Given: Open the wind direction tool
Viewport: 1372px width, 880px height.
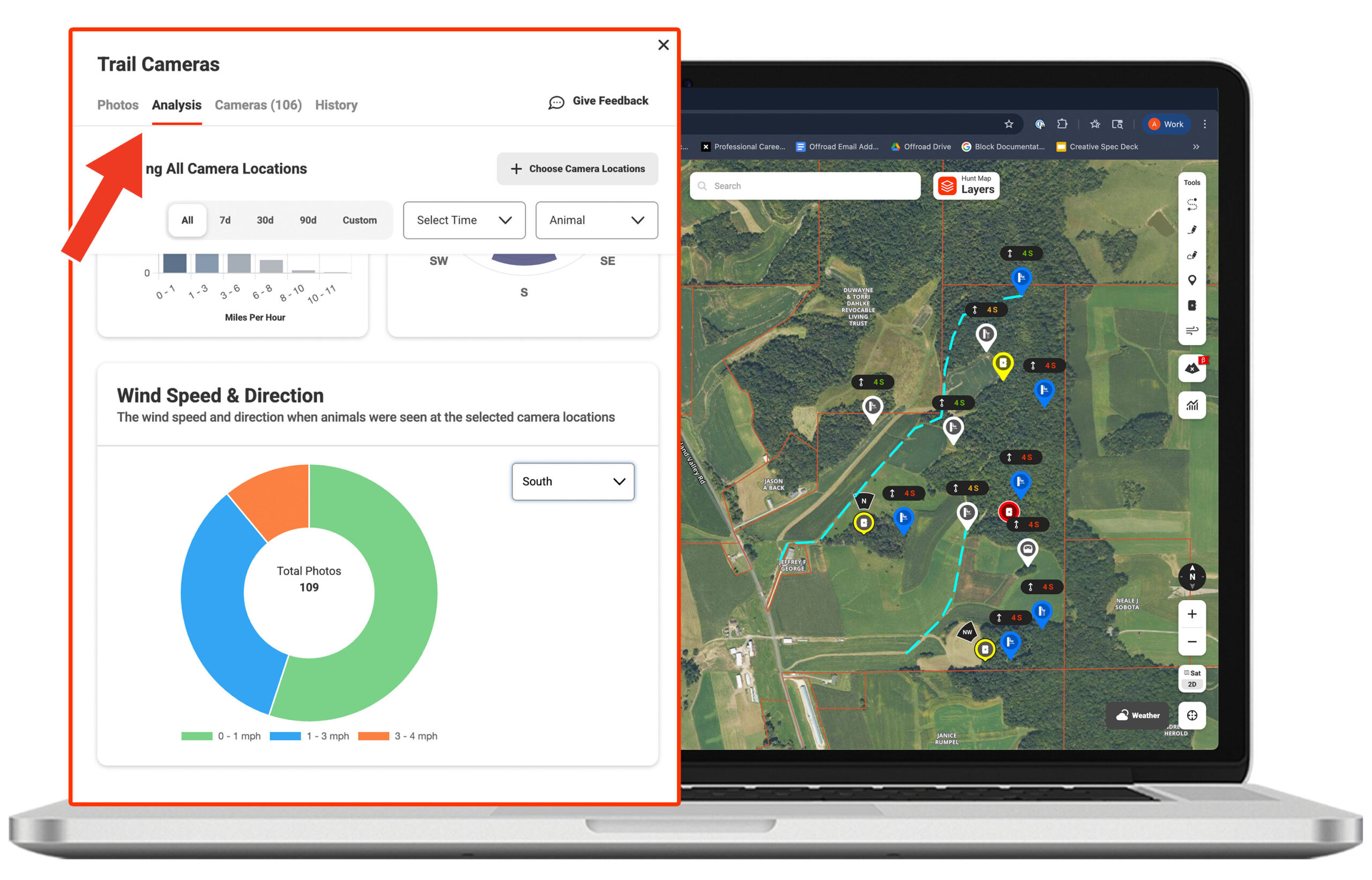Looking at the screenshot, I should pyautogui.click(x=1192, y=330).
